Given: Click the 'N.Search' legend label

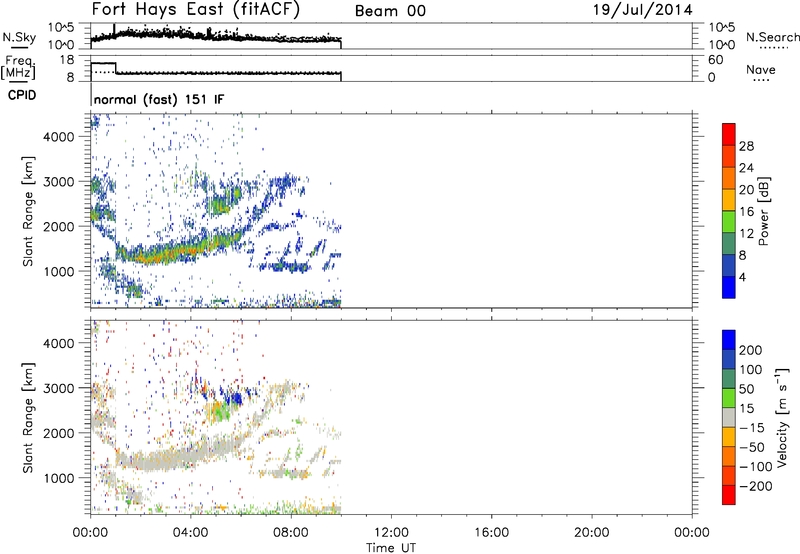Looking at the screenshot, I should coord(772,37).
